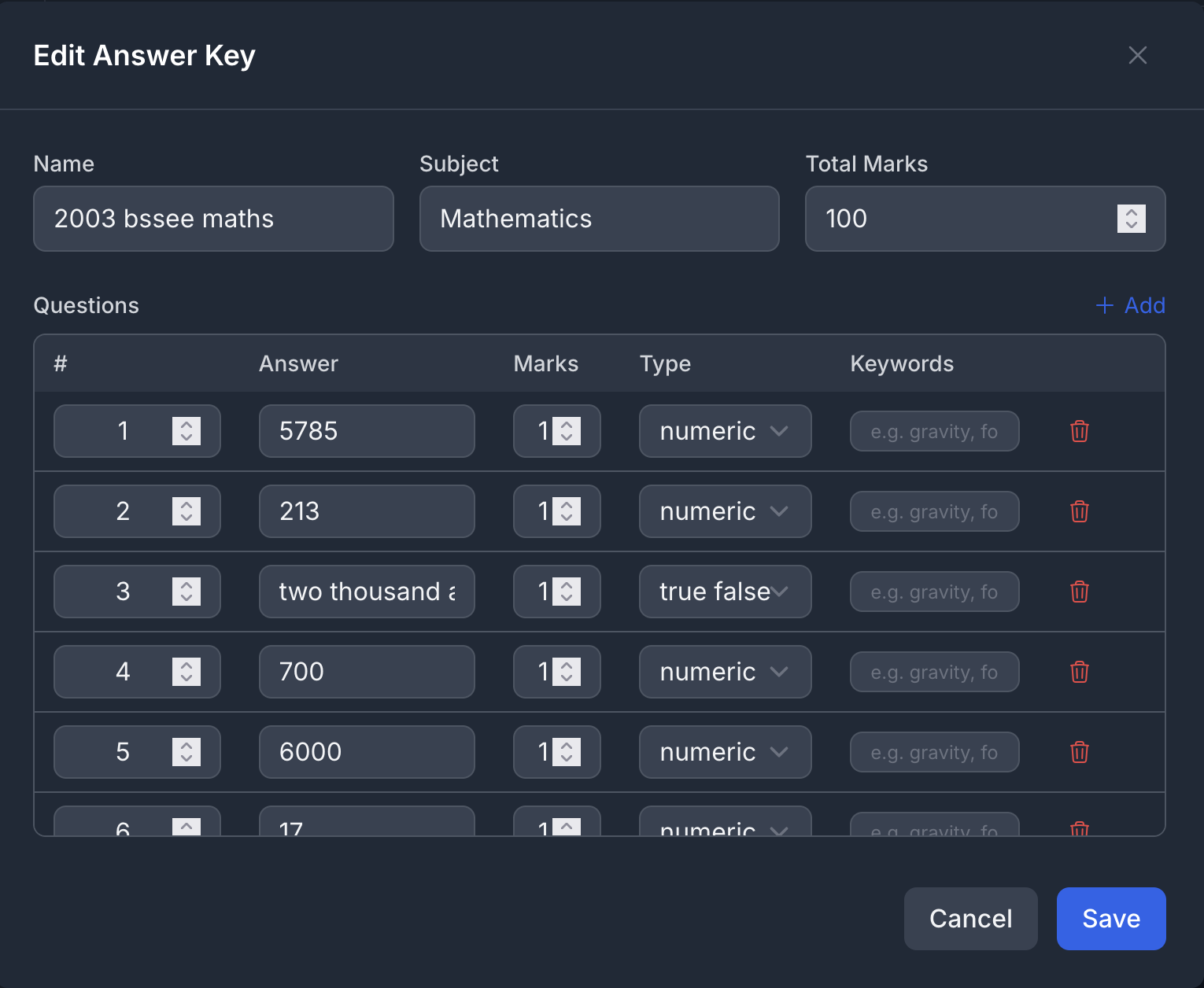Delete question 5 with the red trash icon
The width and height of the screenshot is (1204, 988).
(1079, 752)
